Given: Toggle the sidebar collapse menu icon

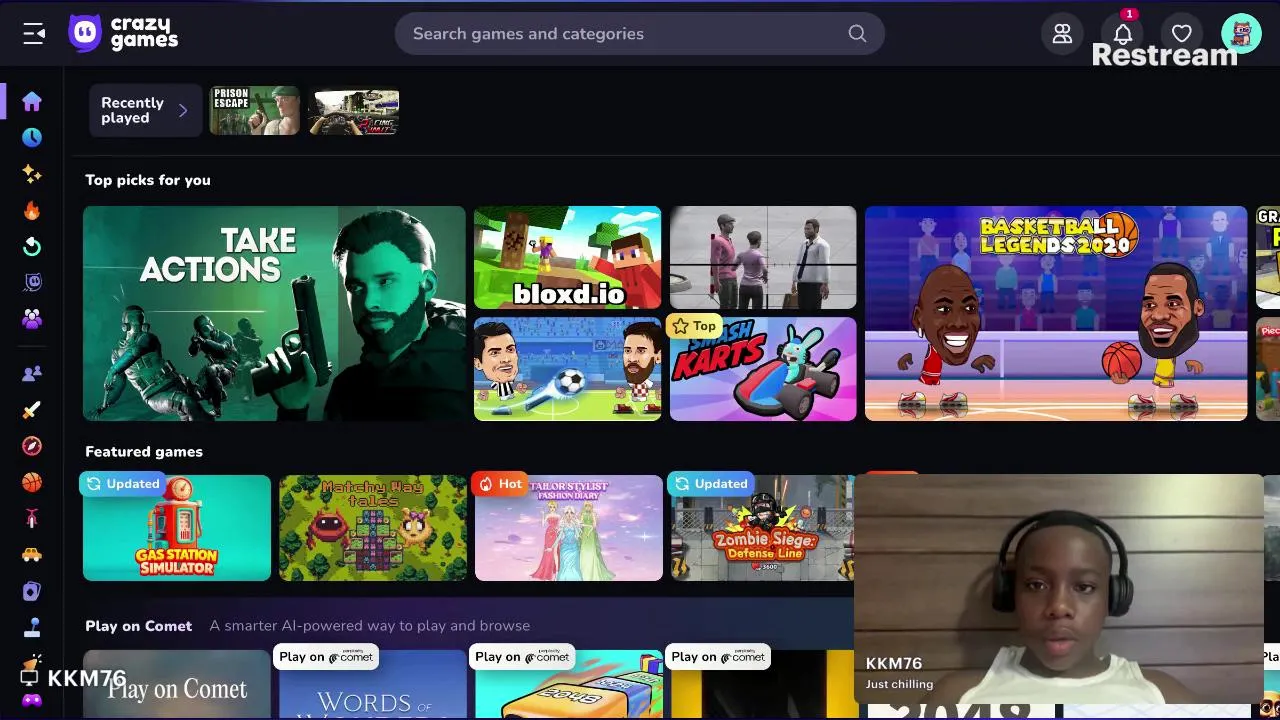Looking at the screenshot, I should pyautogui.click(x=34, y=34).
